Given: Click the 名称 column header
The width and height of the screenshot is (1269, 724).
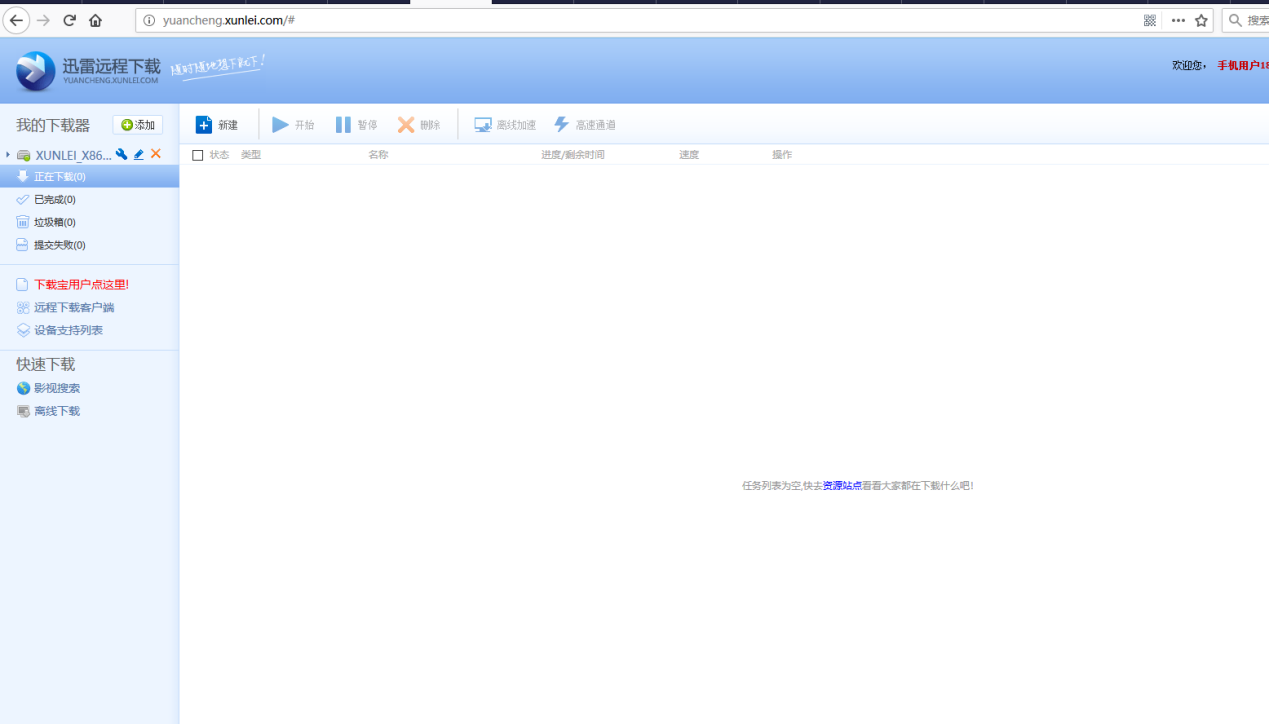Looking at the screenshot, I should [378, 155].
